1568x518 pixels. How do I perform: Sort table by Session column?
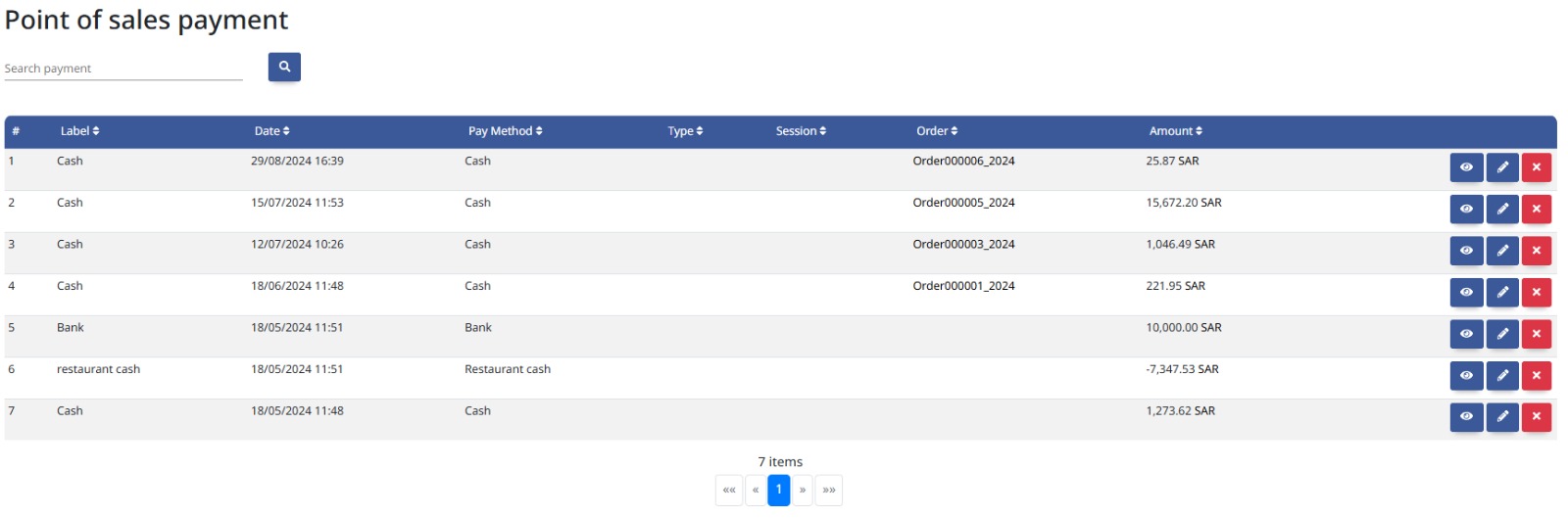point(801,131)
